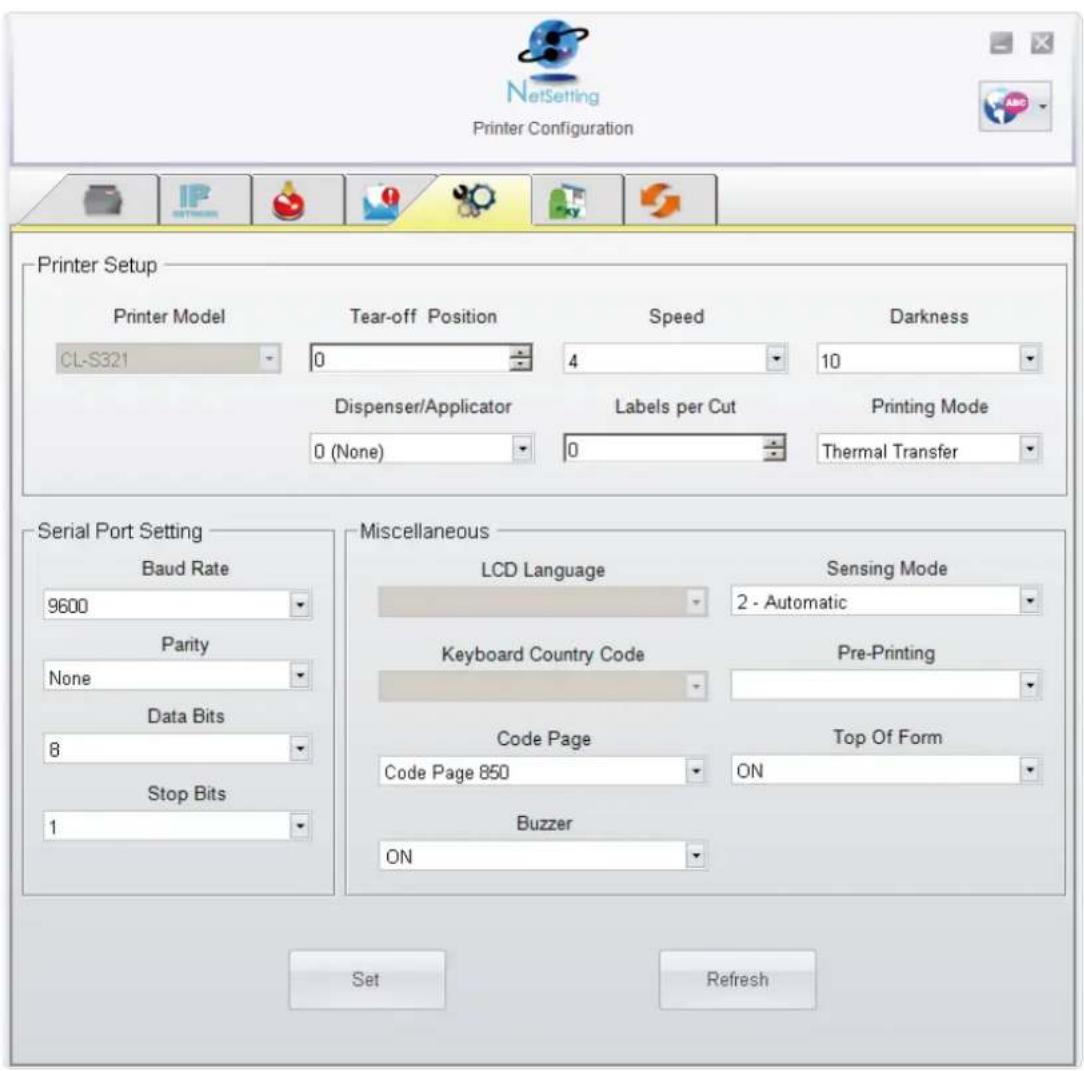1084x1071 pixels.
Task: Open the Printing Mode dropdown
Action: point(1030,449)
